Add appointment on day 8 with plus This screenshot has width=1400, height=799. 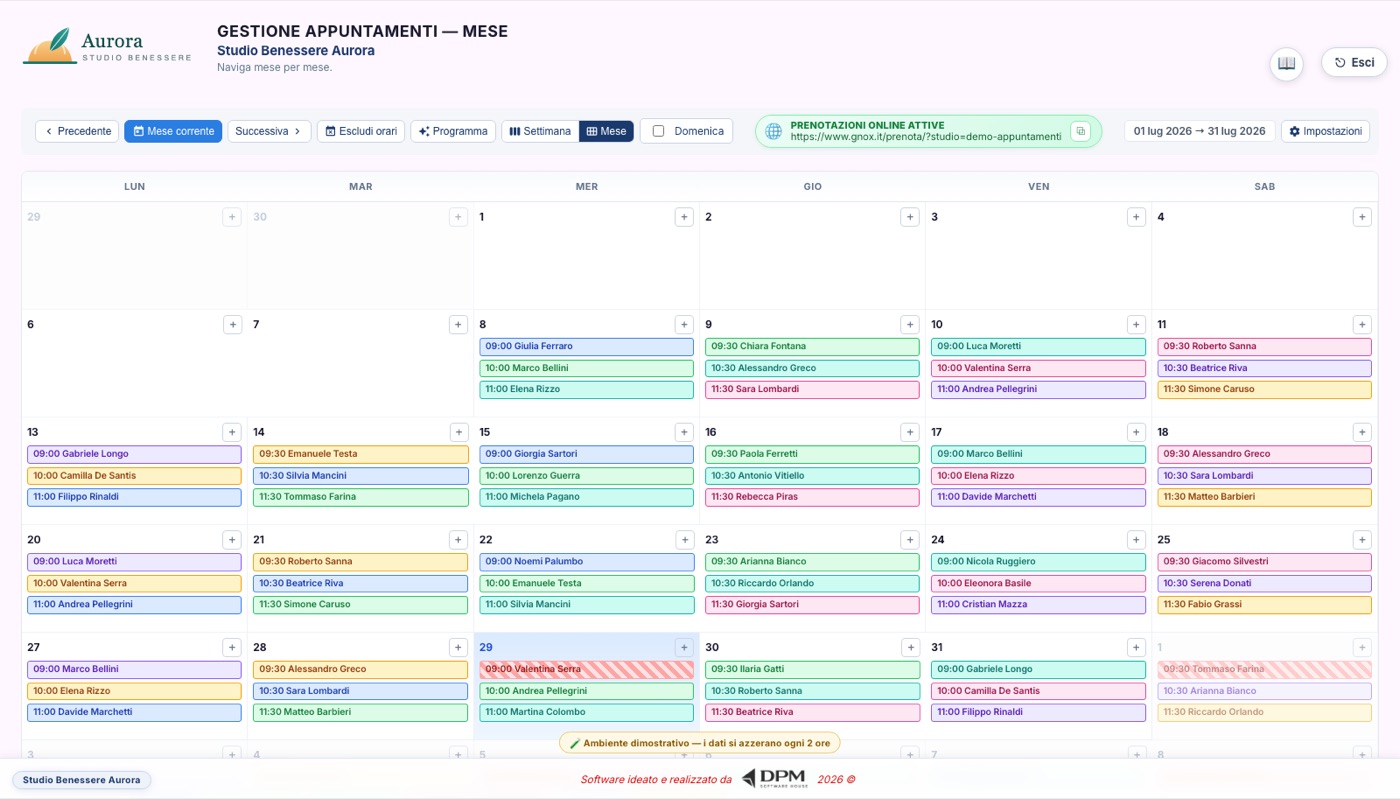(x=684, y=324)
